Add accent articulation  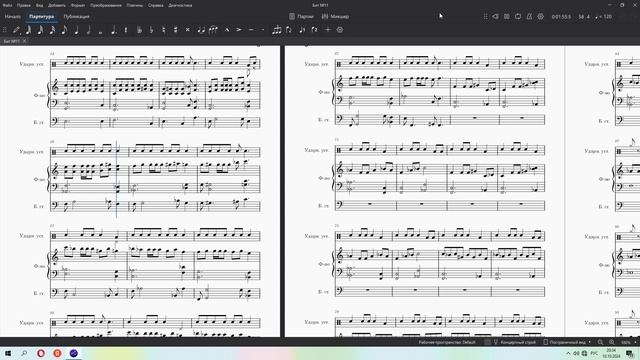[239, 30]
